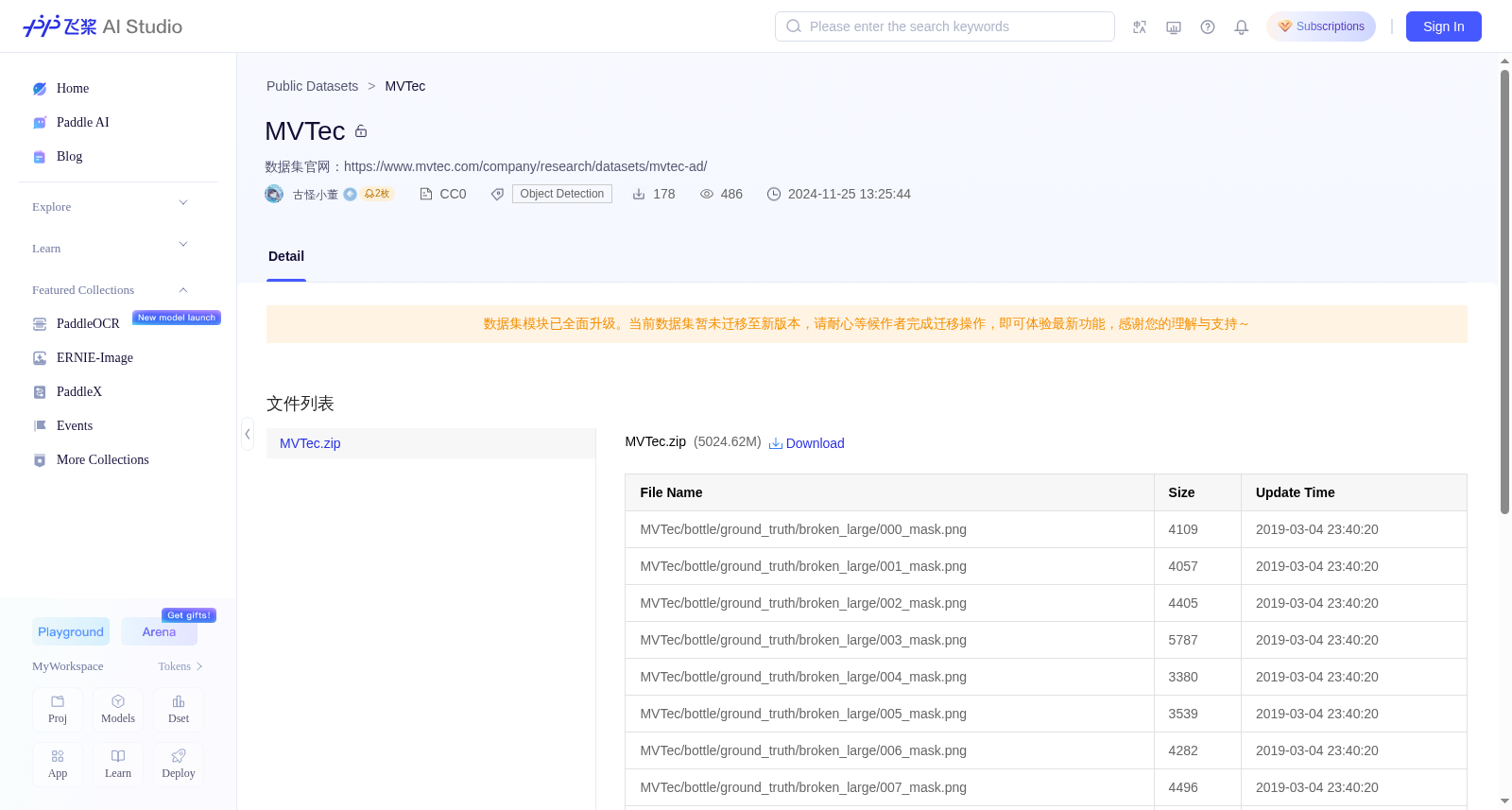The height and width of the screenshot is (810, 1512).
Task: Open Home from the sidebar
Action: (73, 88)
